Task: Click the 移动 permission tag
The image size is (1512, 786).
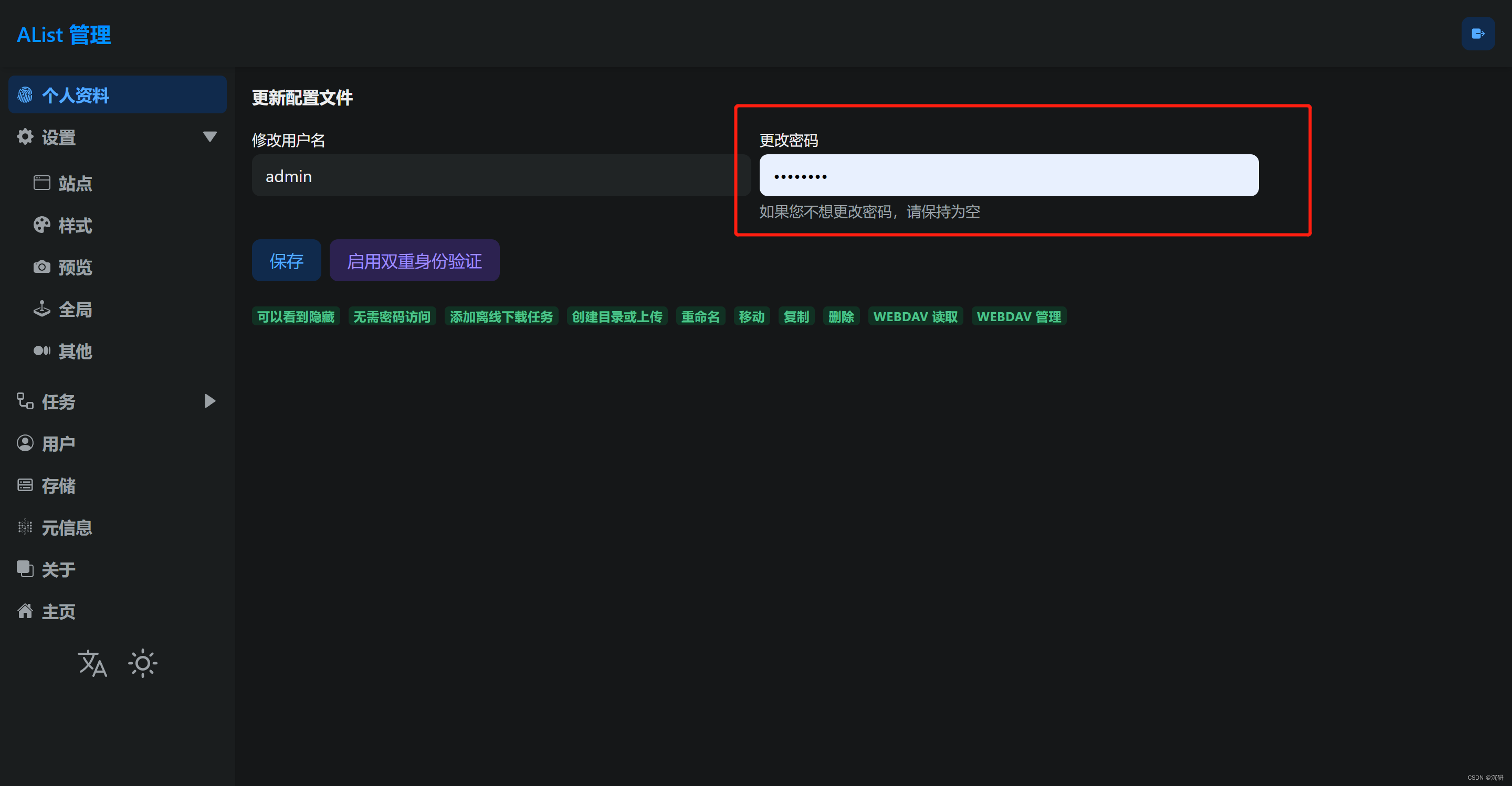Action: pyautogui.click(x=752, y=316)
